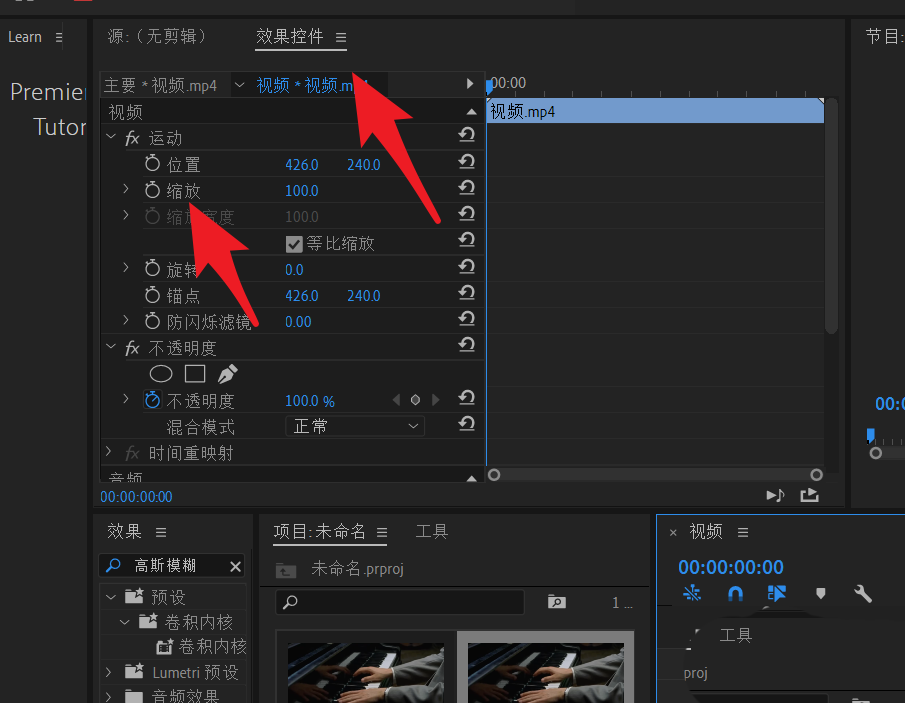Select the 视频.mp4 clip bar in effect timeline
The height and width of the screenshot is (703, 905).
tap(656, 111)
